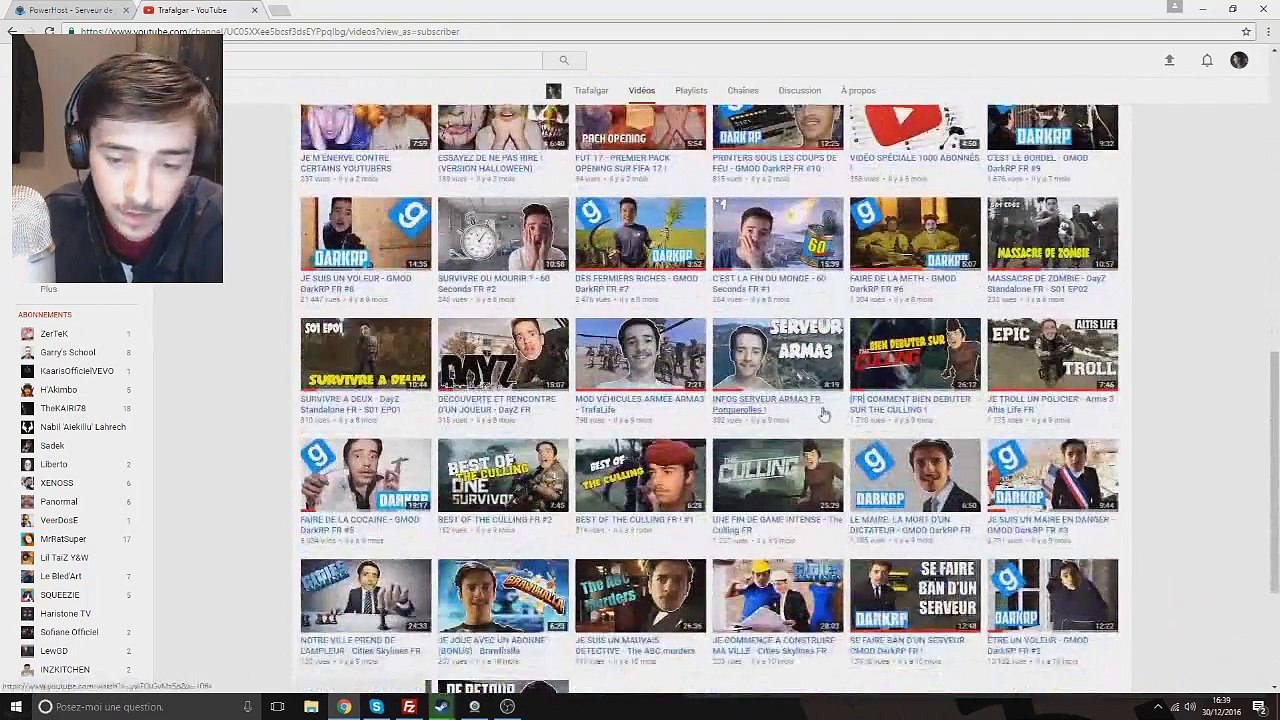Open the Liberto subscription
This screenshot has height=720, width=1280.
point(54,464)
